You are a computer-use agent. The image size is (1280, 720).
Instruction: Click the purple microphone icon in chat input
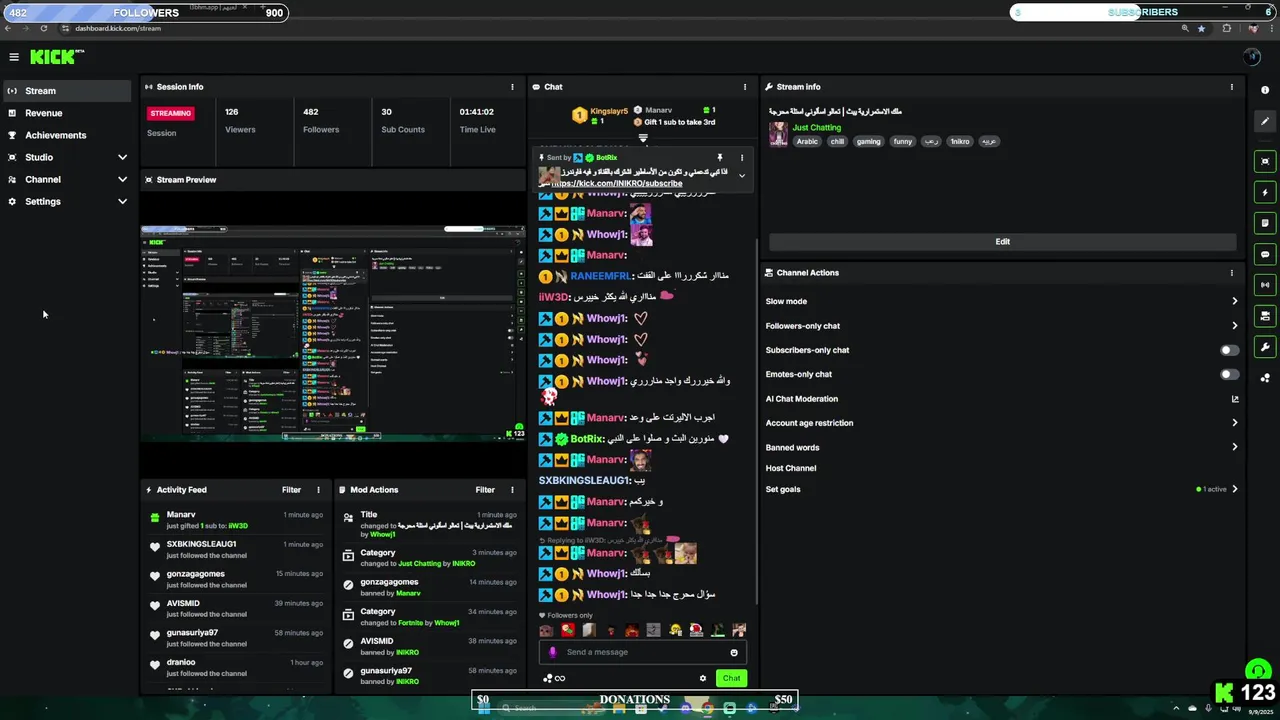(x=552, y=652)
